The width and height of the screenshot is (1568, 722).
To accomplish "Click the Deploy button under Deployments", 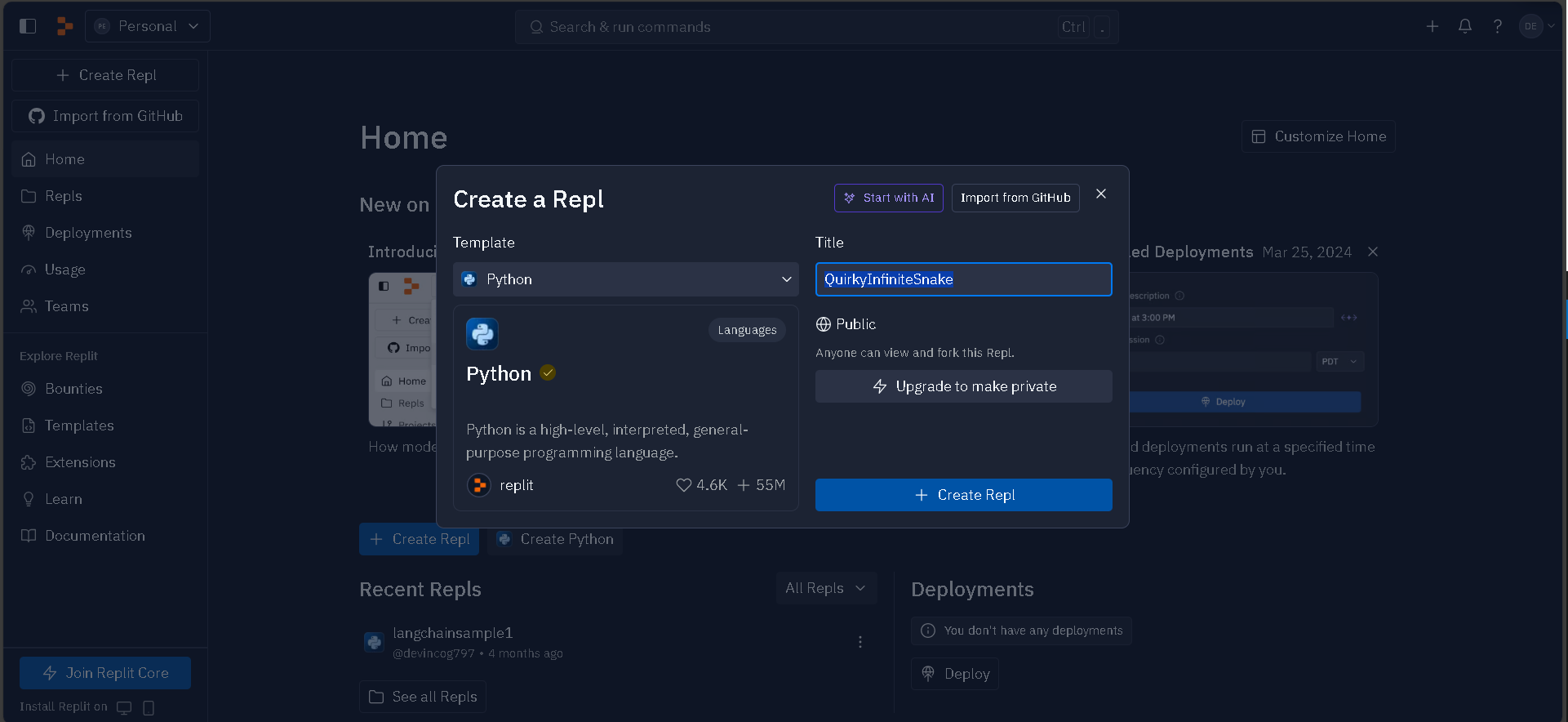I will 955,674.
